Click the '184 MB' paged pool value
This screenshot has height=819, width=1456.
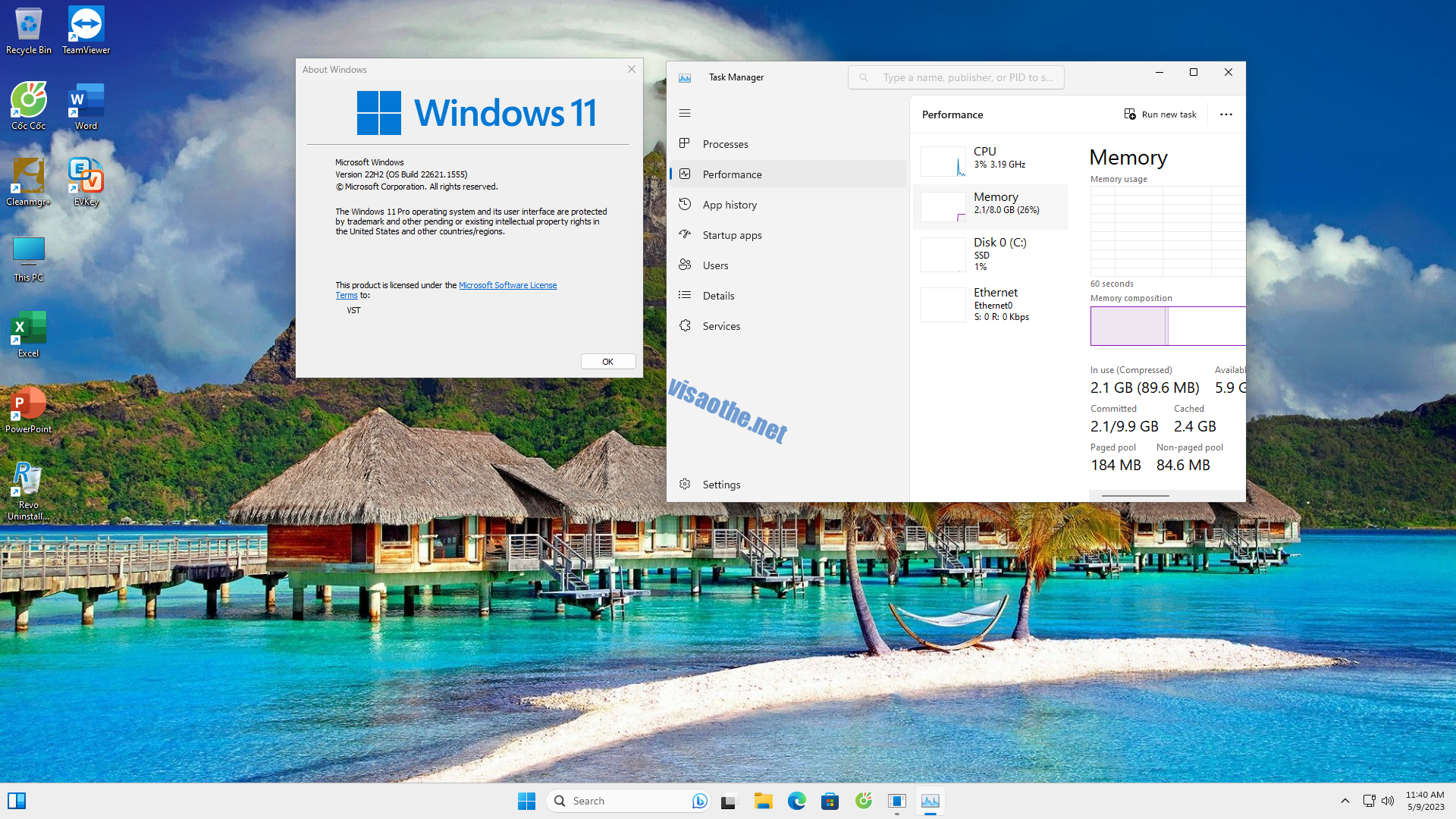pos(1116,465)
